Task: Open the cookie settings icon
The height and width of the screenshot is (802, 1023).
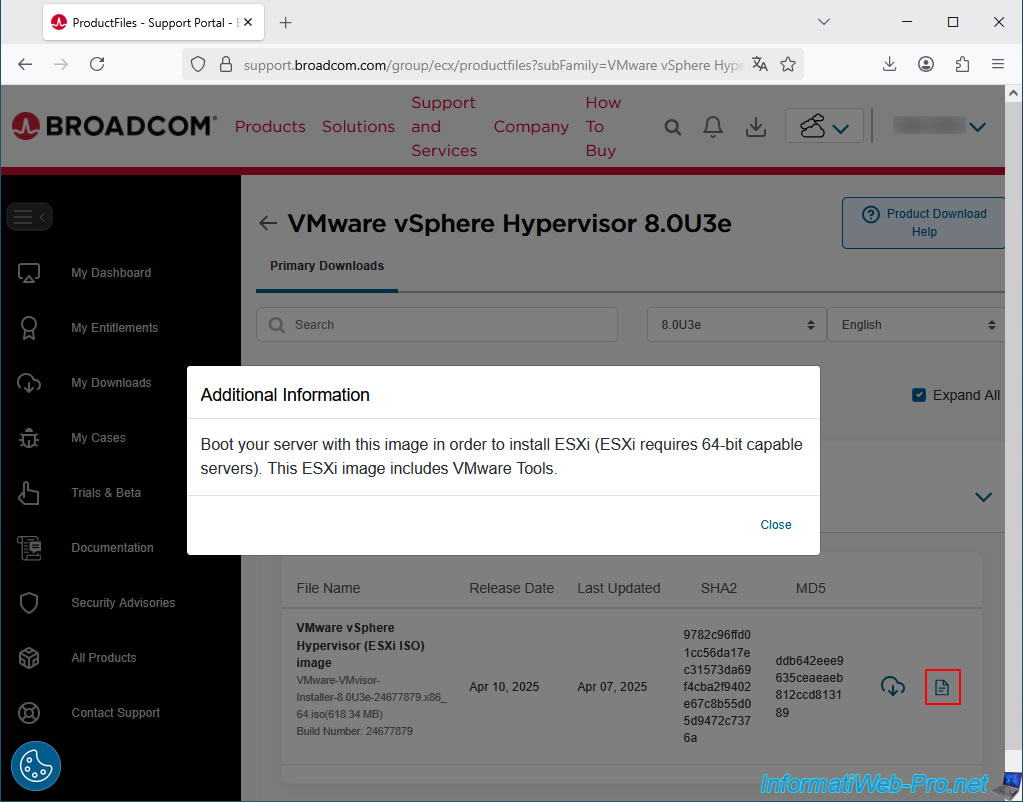Action: (36, 766)
